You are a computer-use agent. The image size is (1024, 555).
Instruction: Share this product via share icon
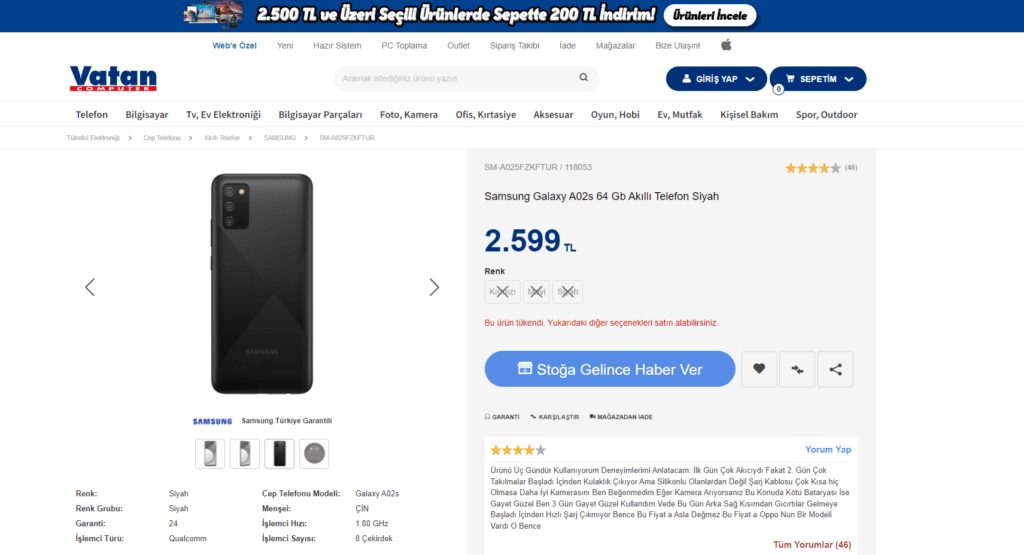pos(835,369)
